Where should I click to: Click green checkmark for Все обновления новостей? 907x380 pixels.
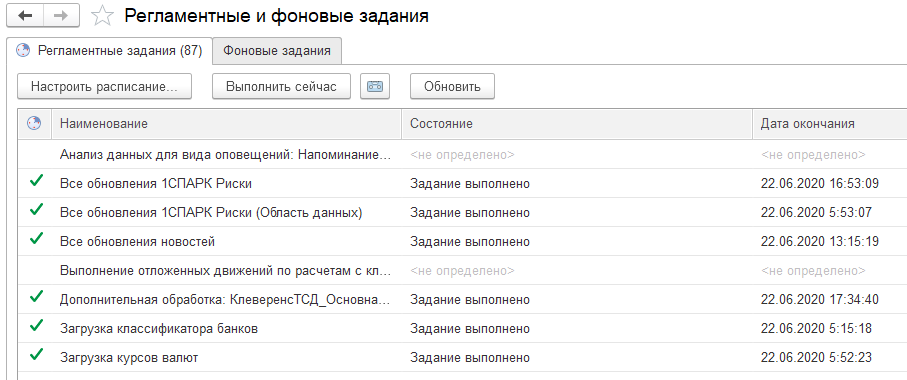point(36,239)
